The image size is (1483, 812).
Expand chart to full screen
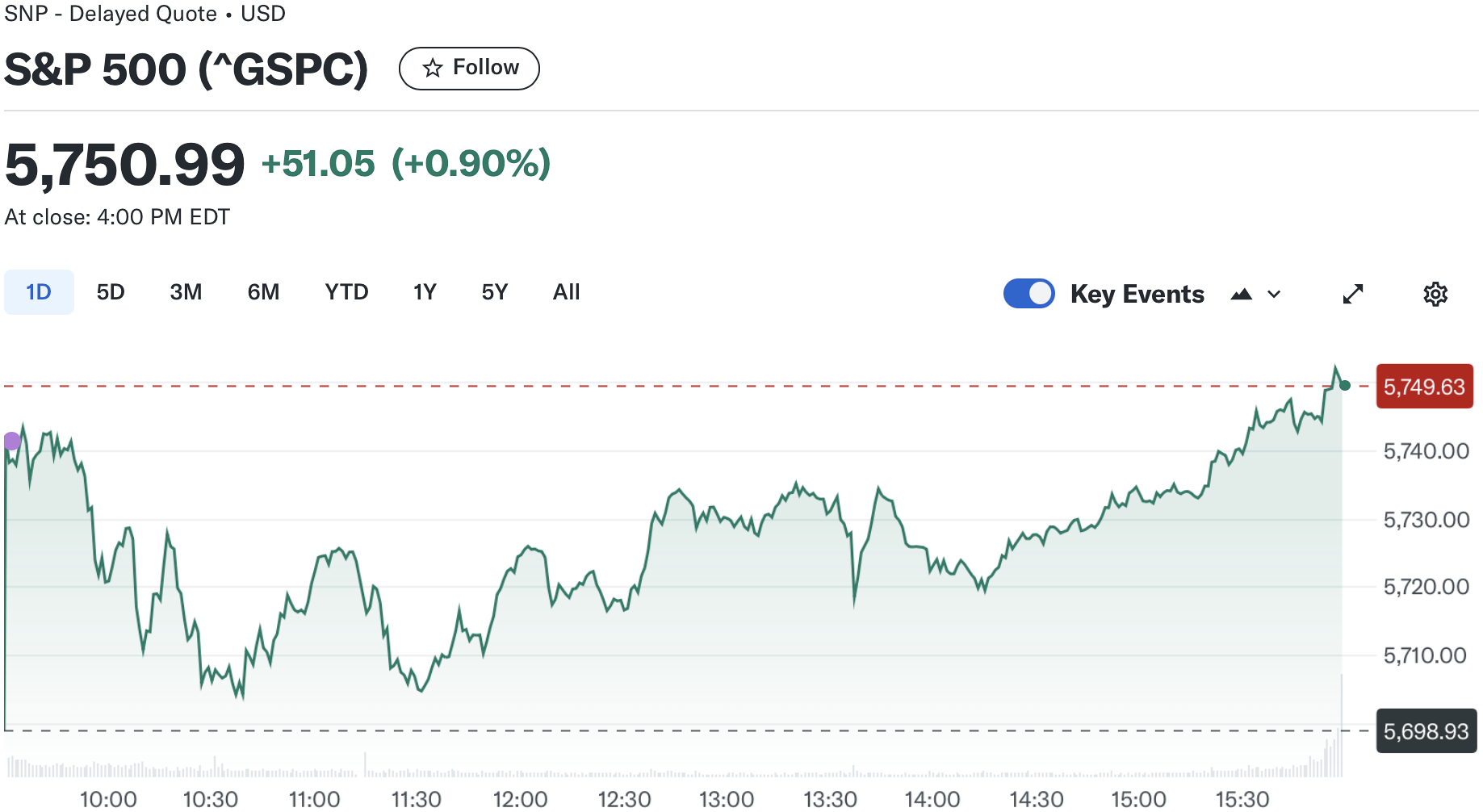(x=1353, y=294)
